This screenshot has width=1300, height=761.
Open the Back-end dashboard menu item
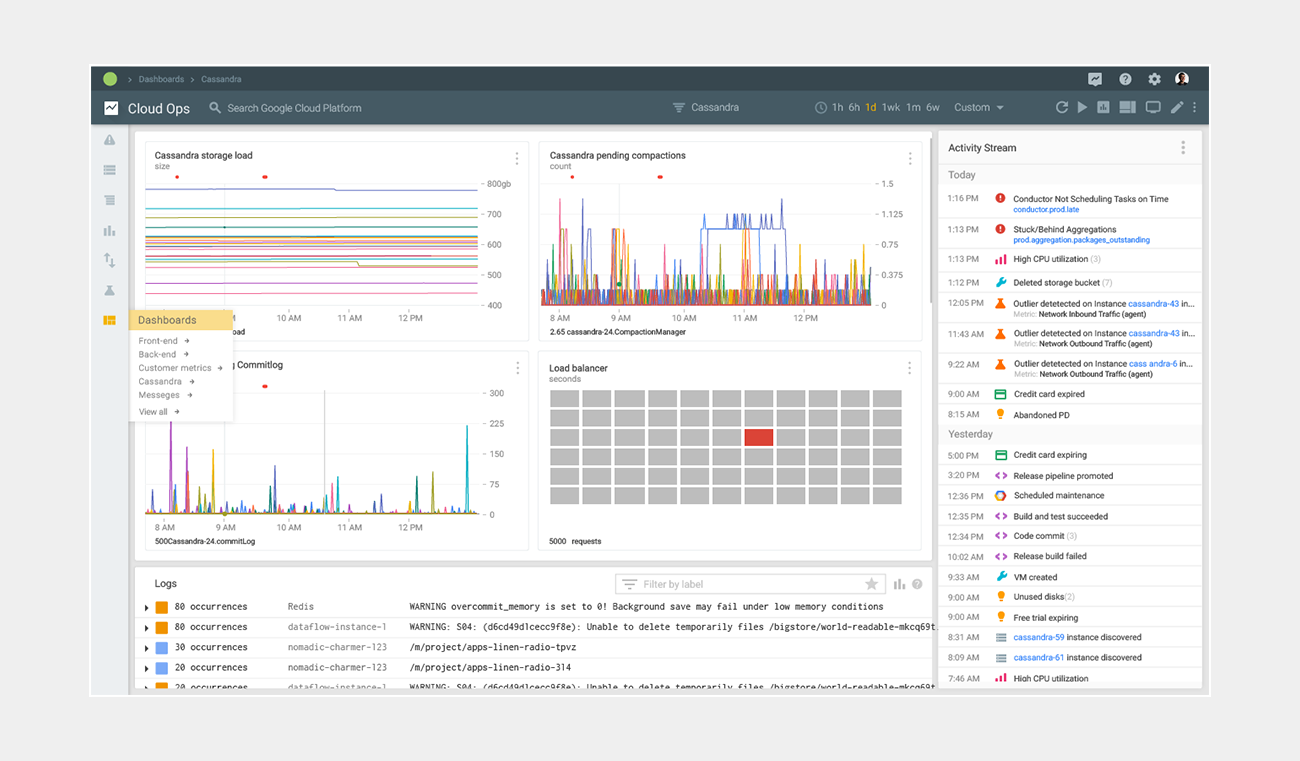[158, 354]
